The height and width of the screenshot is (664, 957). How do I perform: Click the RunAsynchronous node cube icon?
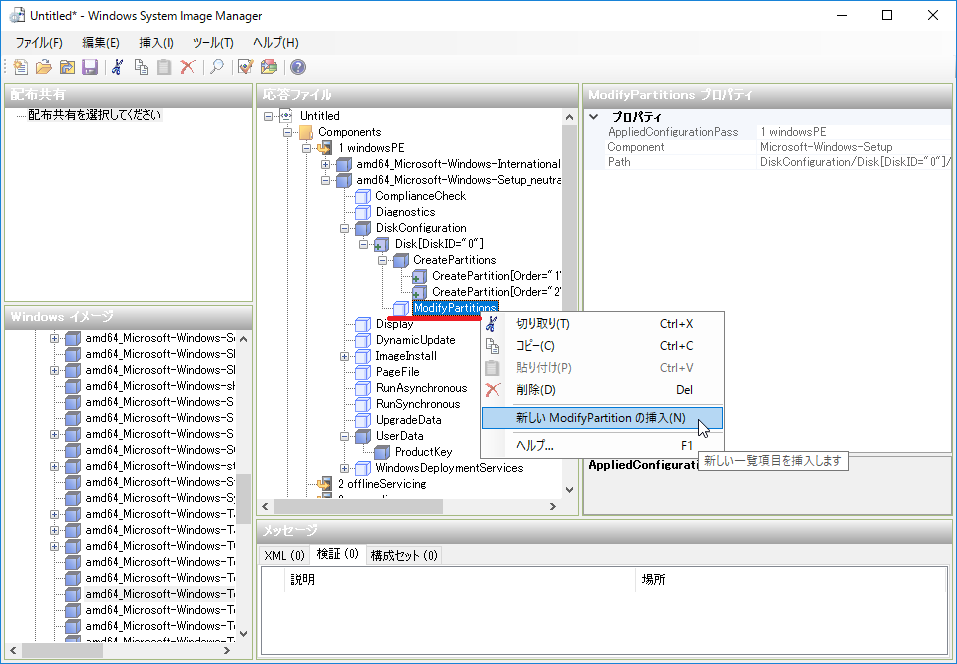point(363,388)
